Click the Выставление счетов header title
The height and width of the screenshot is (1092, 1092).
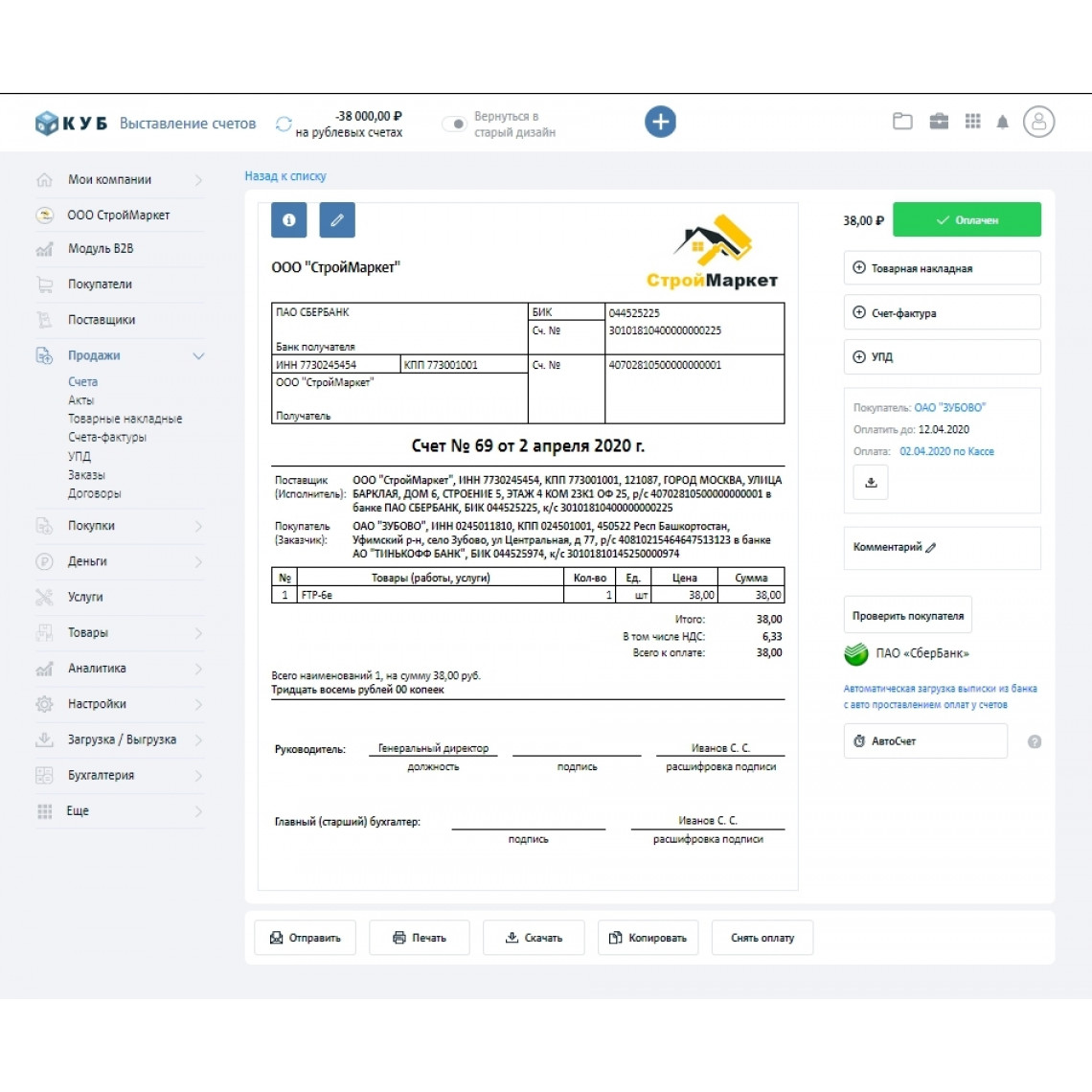click(x=188, y=124)
